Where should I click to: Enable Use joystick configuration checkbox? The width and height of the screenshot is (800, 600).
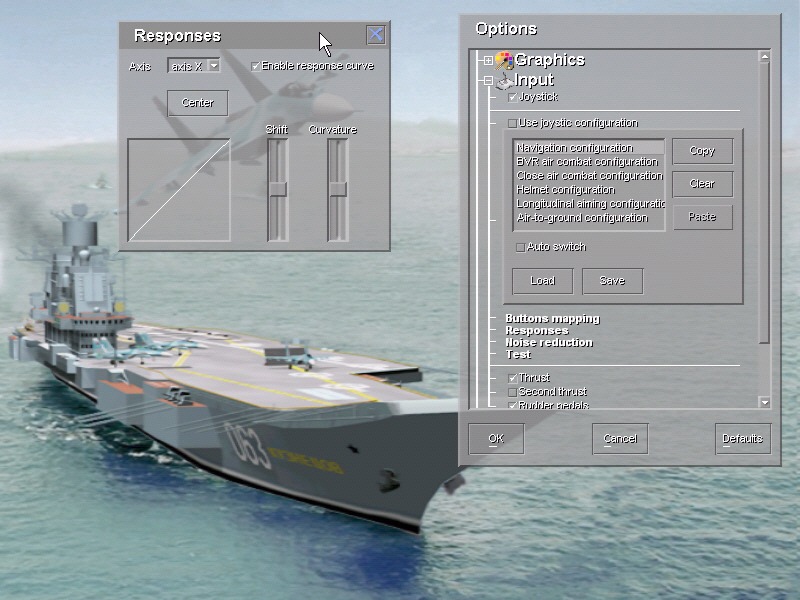(x=512, y=123)
